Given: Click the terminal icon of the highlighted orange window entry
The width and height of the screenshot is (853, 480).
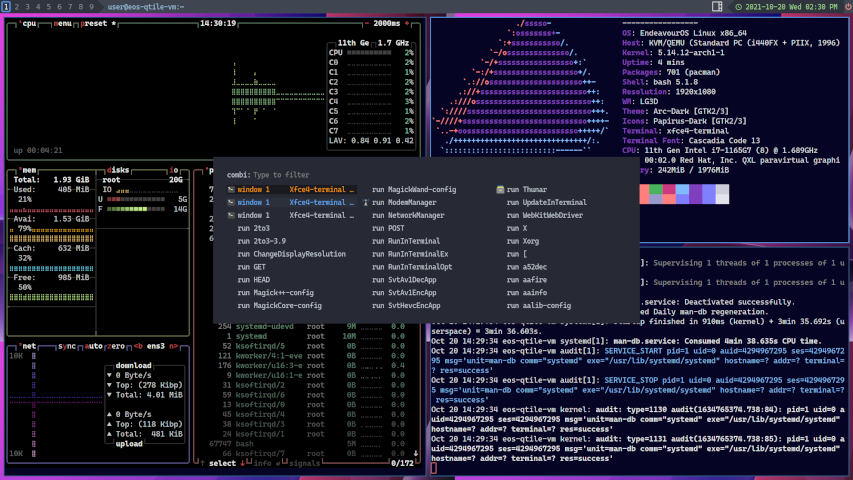Looking at the screenshot, I should (231, 189).
